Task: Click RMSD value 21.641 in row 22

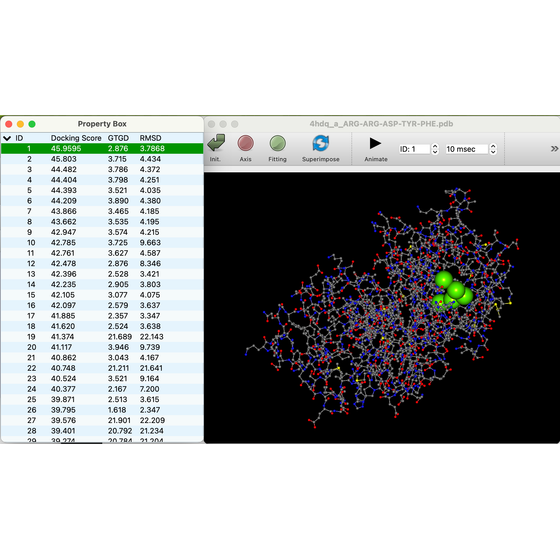Action: click(x=151, y=368)
